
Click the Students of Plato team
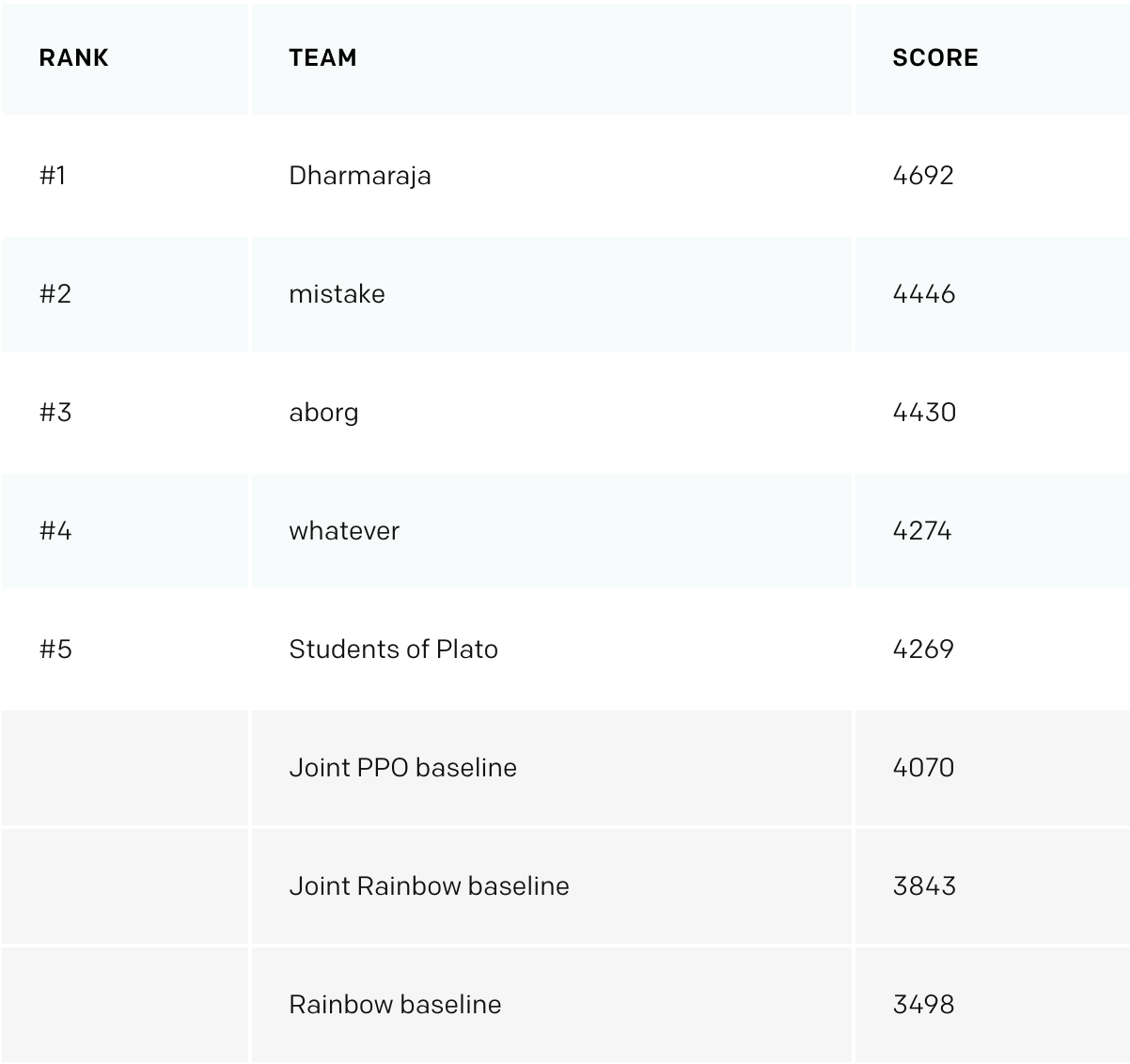393,649
